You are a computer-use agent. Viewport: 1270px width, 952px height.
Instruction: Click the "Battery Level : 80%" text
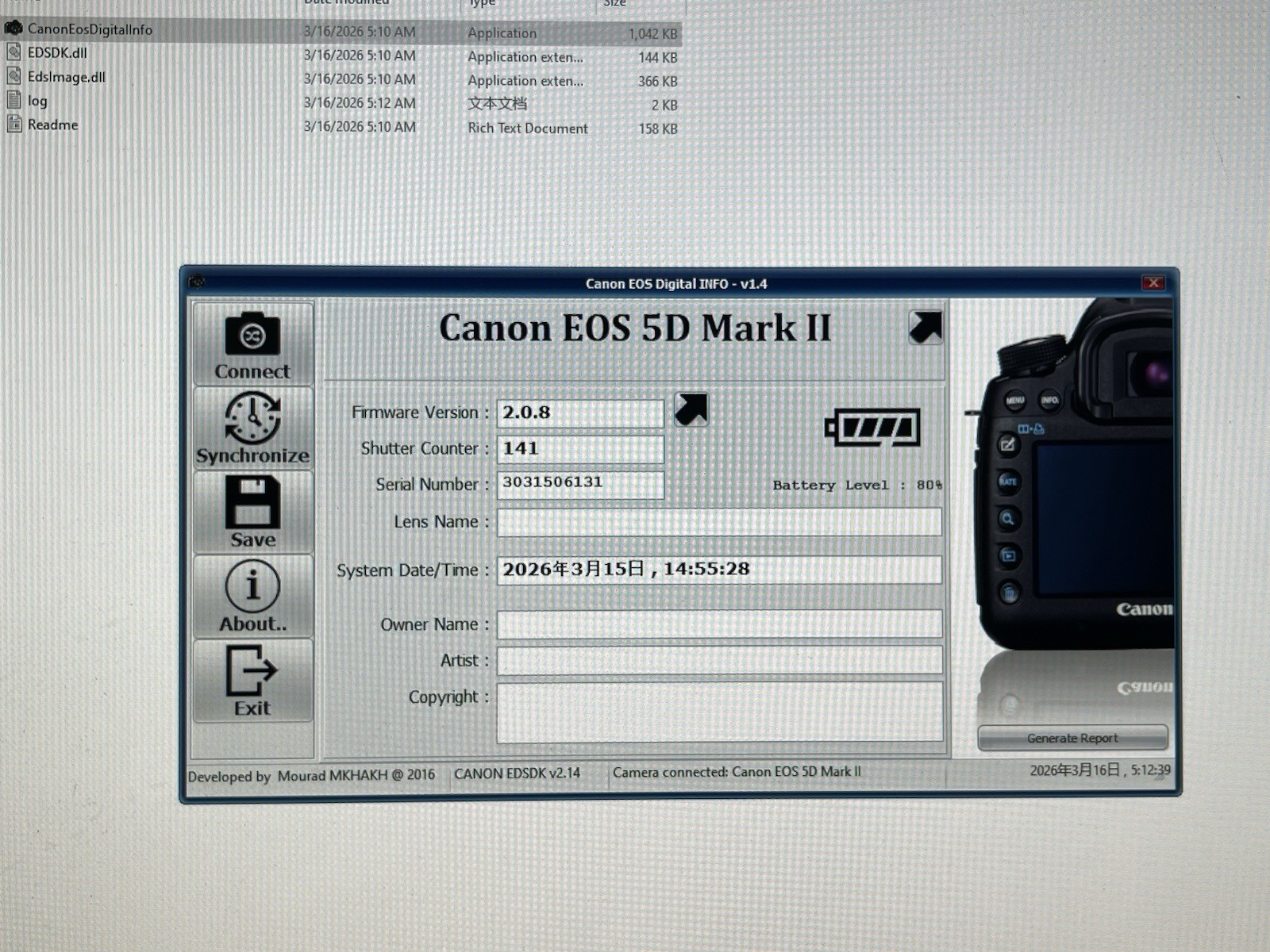click(857, 485)
